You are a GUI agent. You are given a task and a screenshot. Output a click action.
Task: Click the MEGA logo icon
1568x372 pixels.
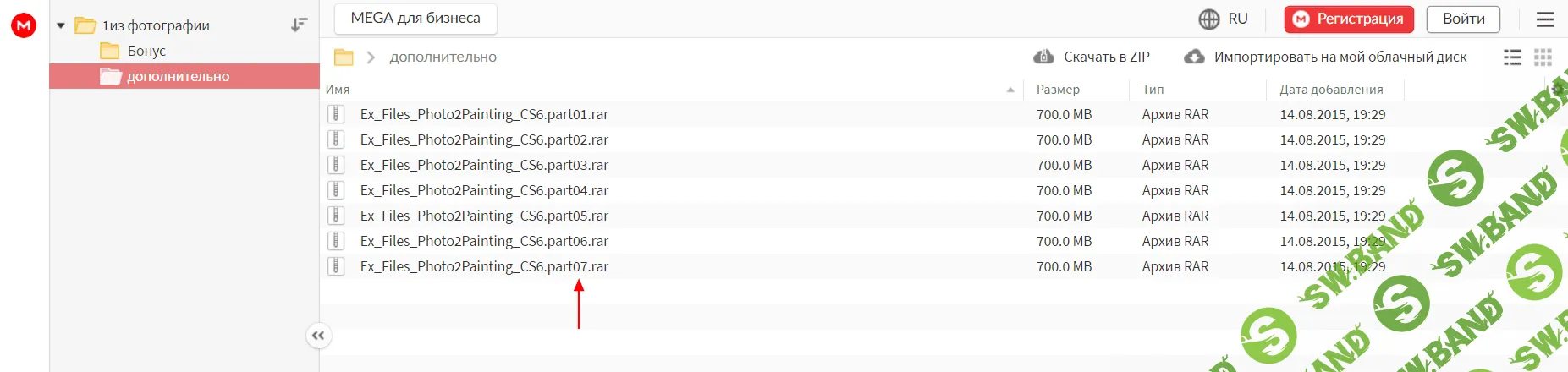pyautogui.click(x=24, y=25)
